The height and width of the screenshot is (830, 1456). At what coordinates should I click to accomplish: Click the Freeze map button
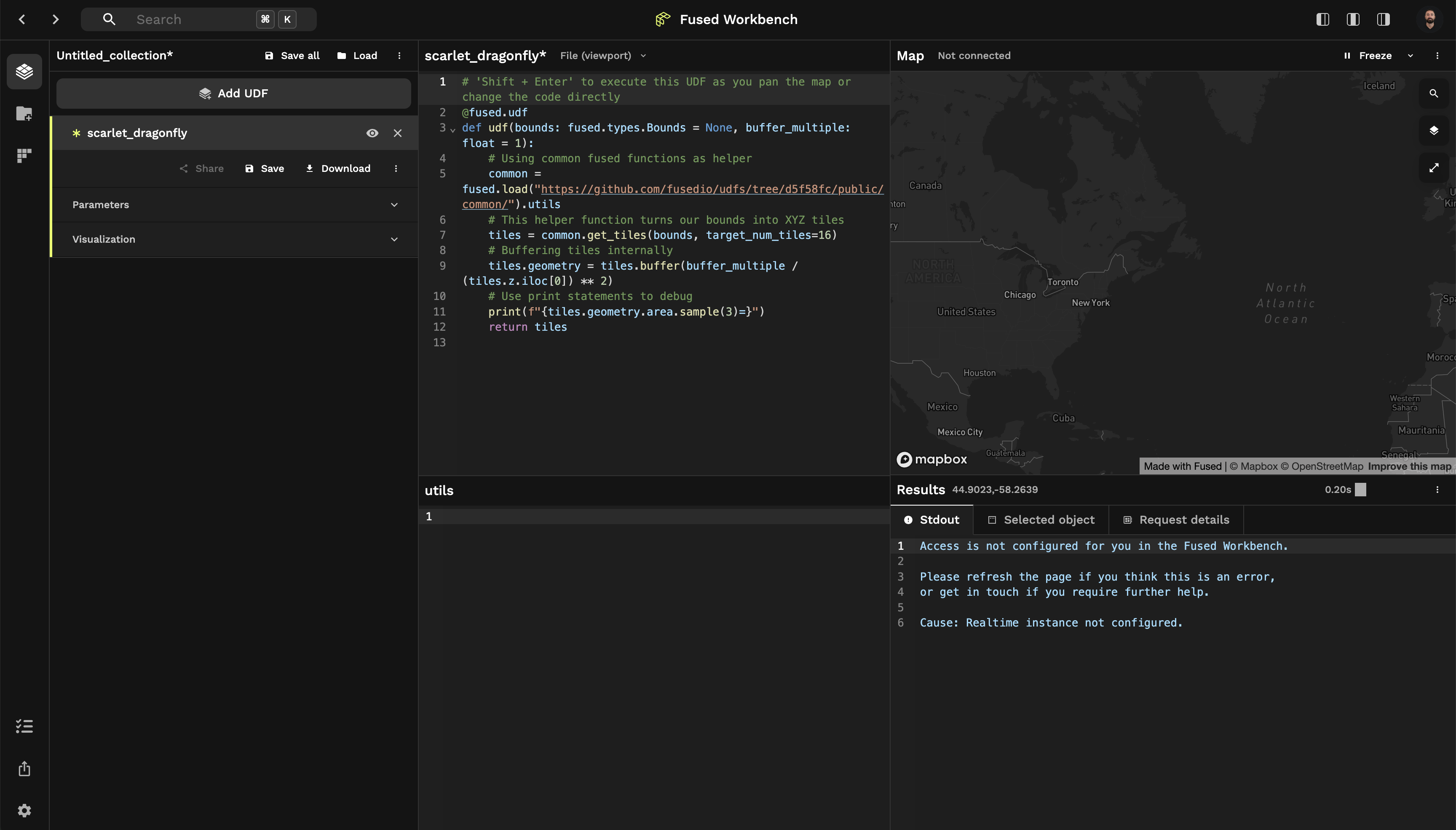point(1368,55)
